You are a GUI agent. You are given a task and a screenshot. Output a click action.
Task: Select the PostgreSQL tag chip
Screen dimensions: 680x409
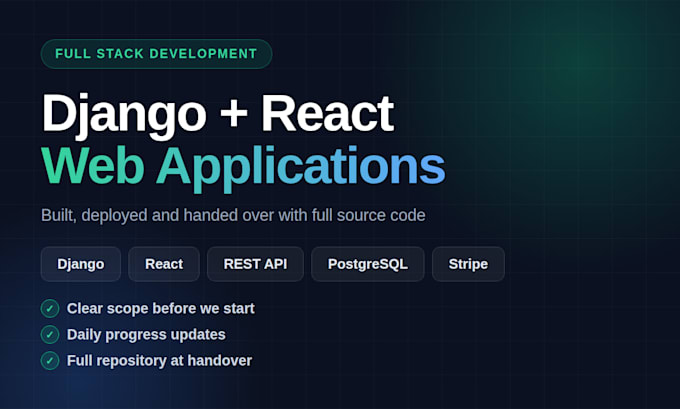[x=368, y=264]
